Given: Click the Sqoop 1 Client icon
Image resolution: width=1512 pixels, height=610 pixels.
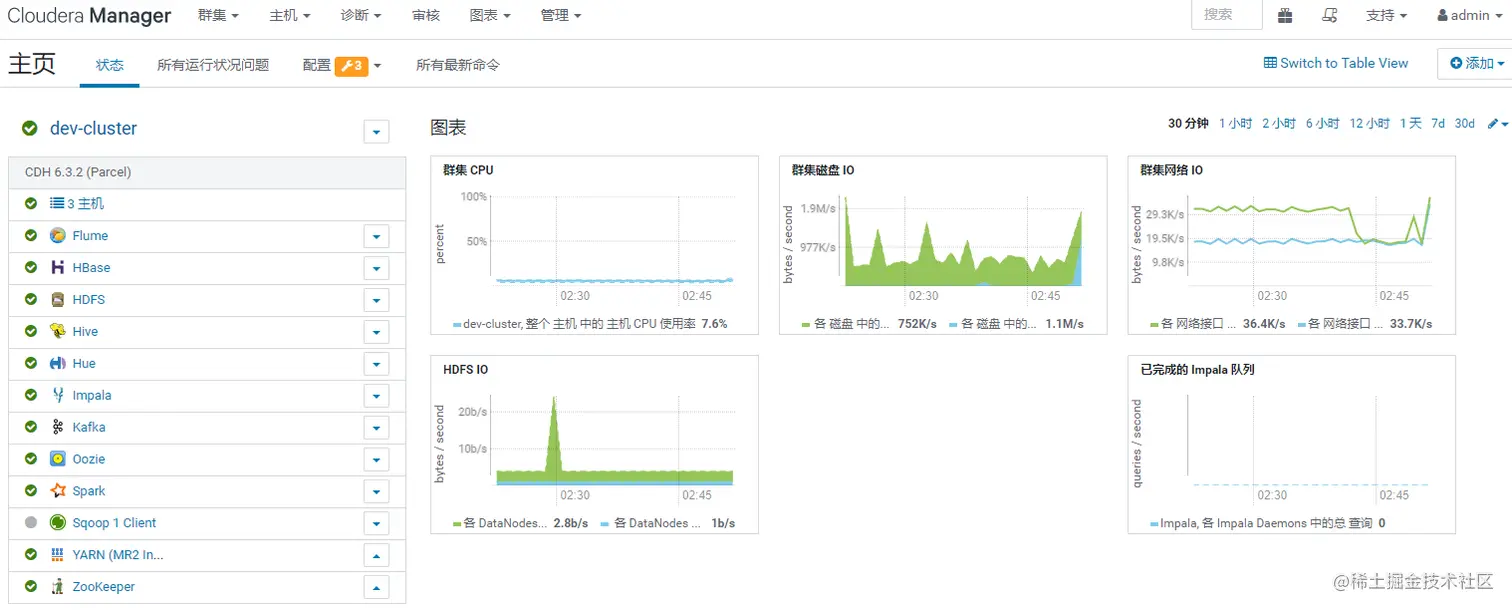Looking at the screenshot, I should pyautogui.click(x=58, y=523).
